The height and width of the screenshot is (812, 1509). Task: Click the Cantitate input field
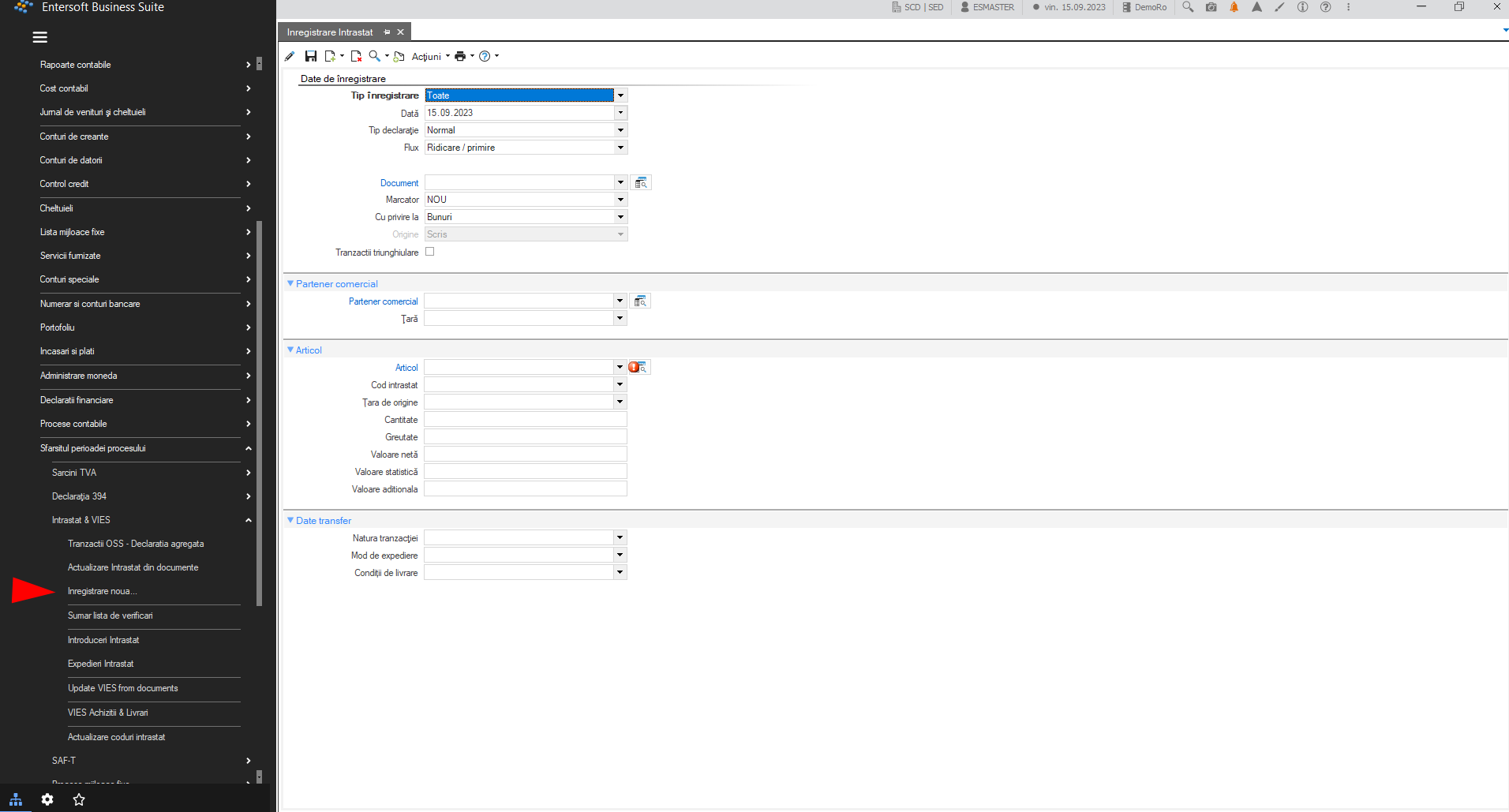(526, 420)
